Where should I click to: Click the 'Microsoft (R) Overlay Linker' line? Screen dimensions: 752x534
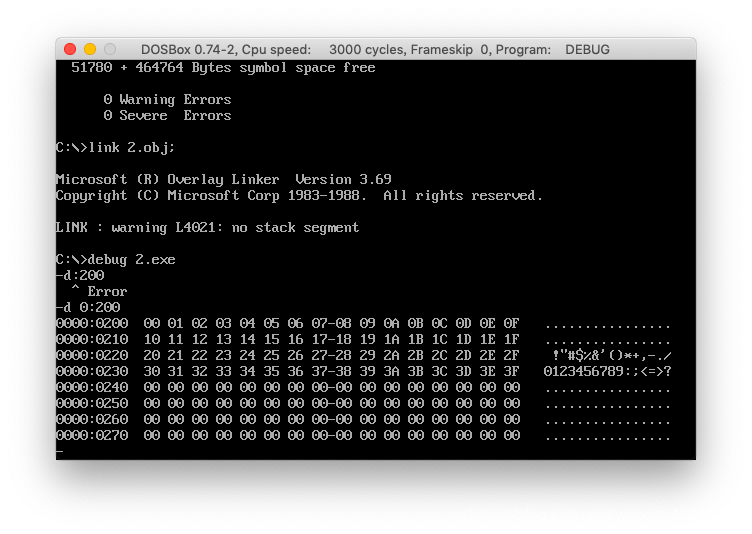click(223, 179)
